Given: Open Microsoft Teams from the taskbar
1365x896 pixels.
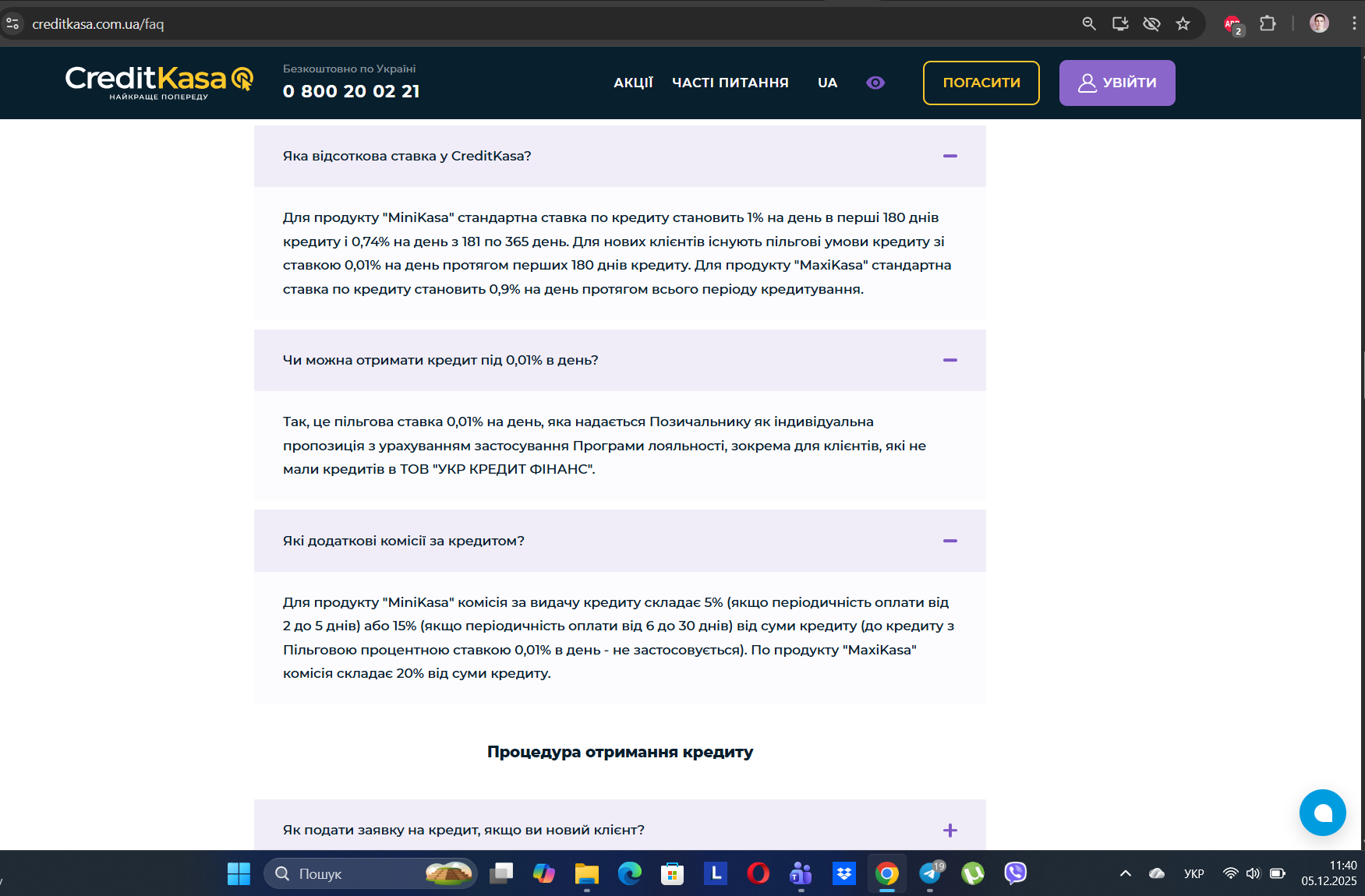Looking at the screenshot, I should pos(801,873).
